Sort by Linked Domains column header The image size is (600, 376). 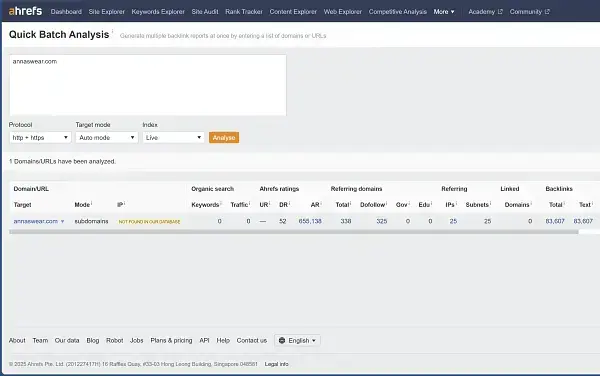point(518,205)
